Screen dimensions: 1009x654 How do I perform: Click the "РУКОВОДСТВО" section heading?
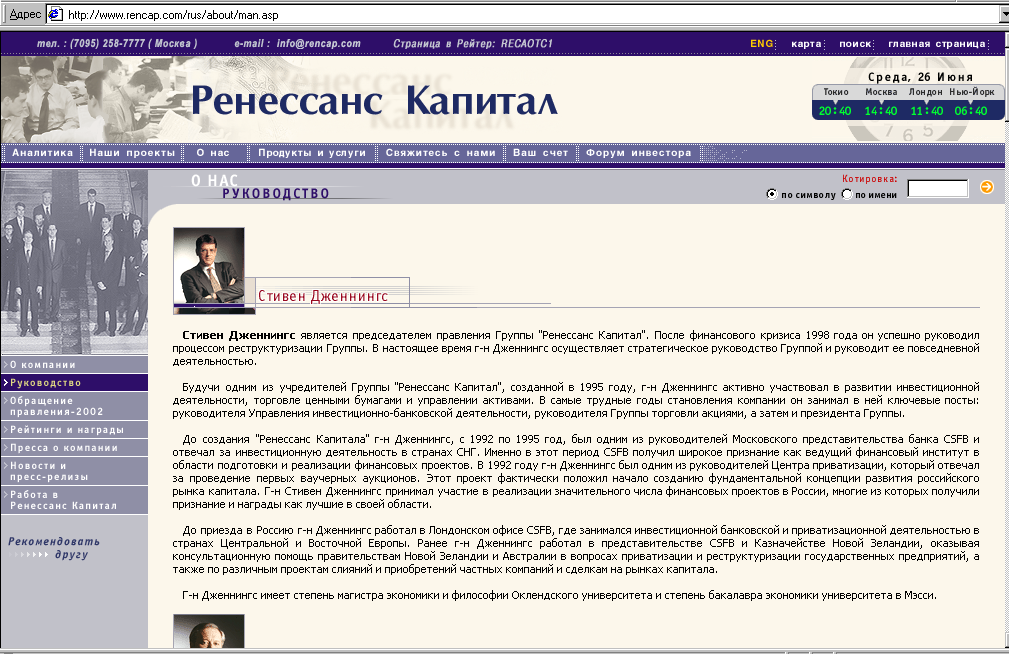click(x=276, y=194)
